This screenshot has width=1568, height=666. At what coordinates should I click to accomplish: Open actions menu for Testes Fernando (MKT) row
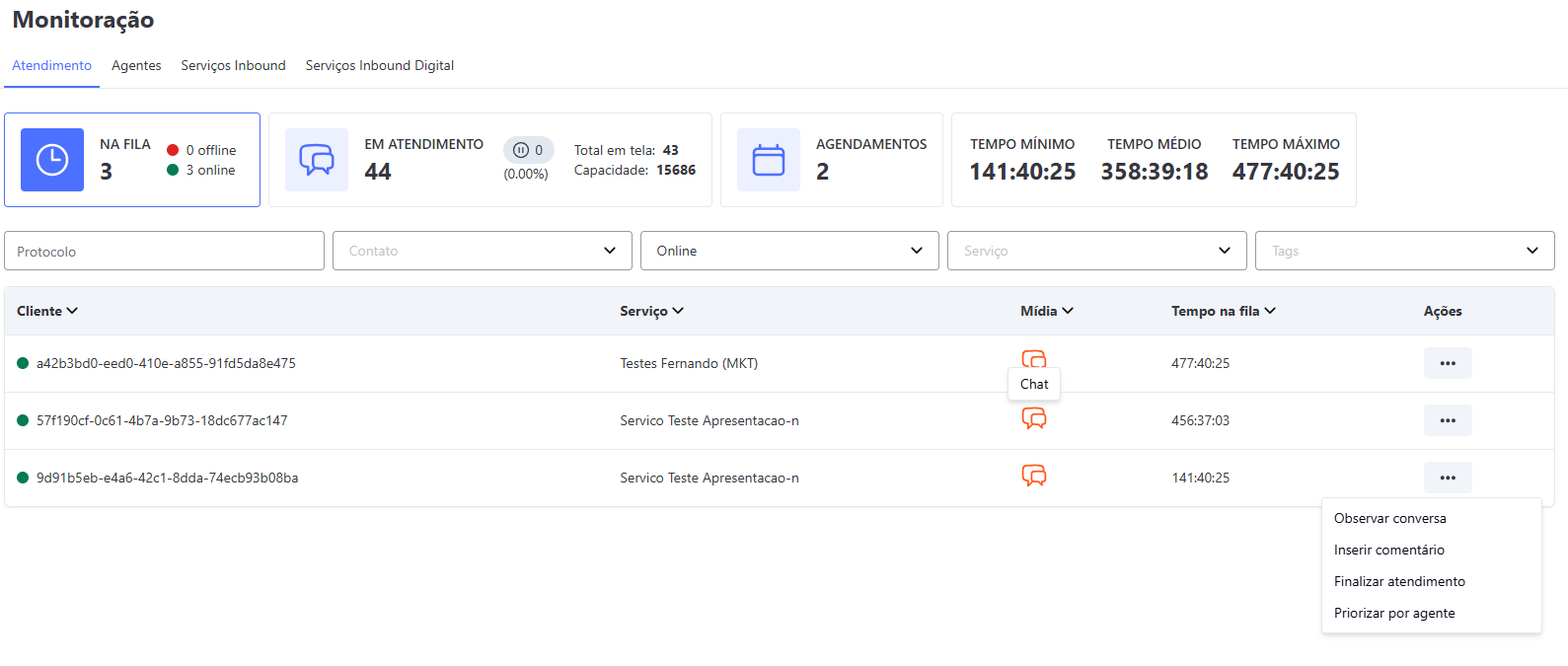point(1447,363)
